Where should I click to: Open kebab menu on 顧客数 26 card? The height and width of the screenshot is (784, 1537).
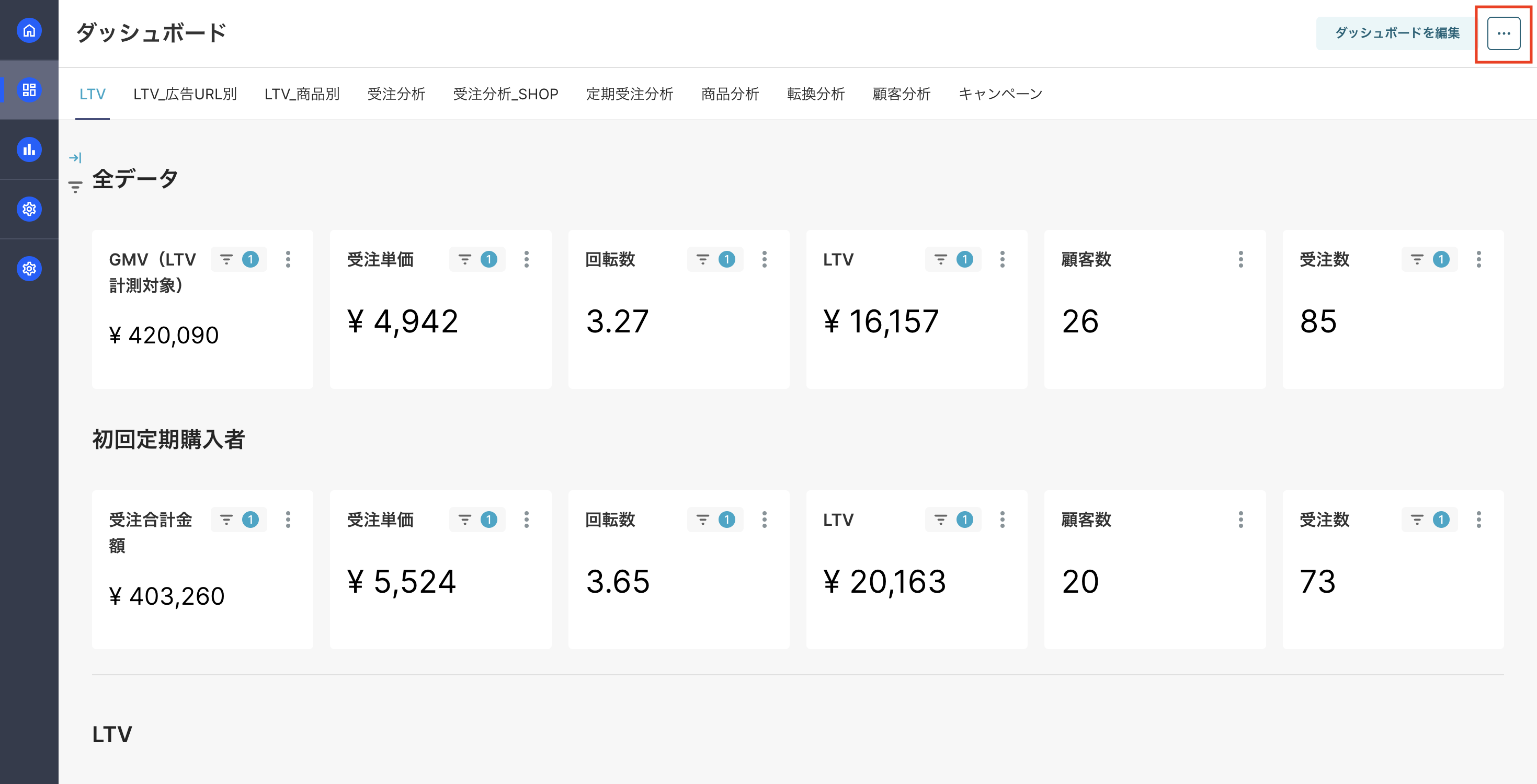point(1240,259)
